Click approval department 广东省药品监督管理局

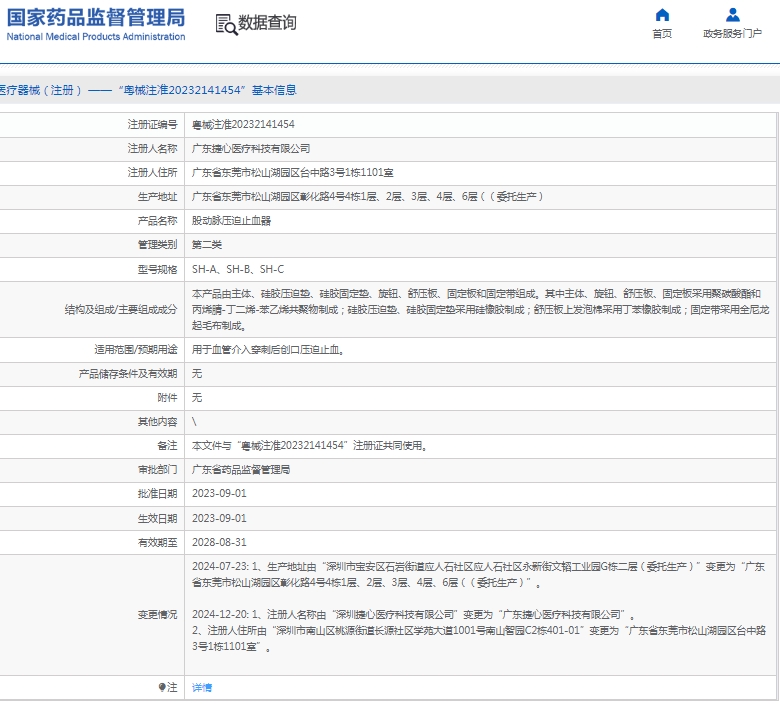click(241, 470)
